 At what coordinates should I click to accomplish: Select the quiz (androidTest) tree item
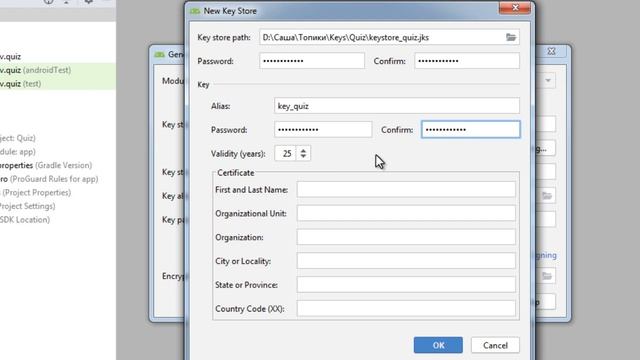coord(36,70)
